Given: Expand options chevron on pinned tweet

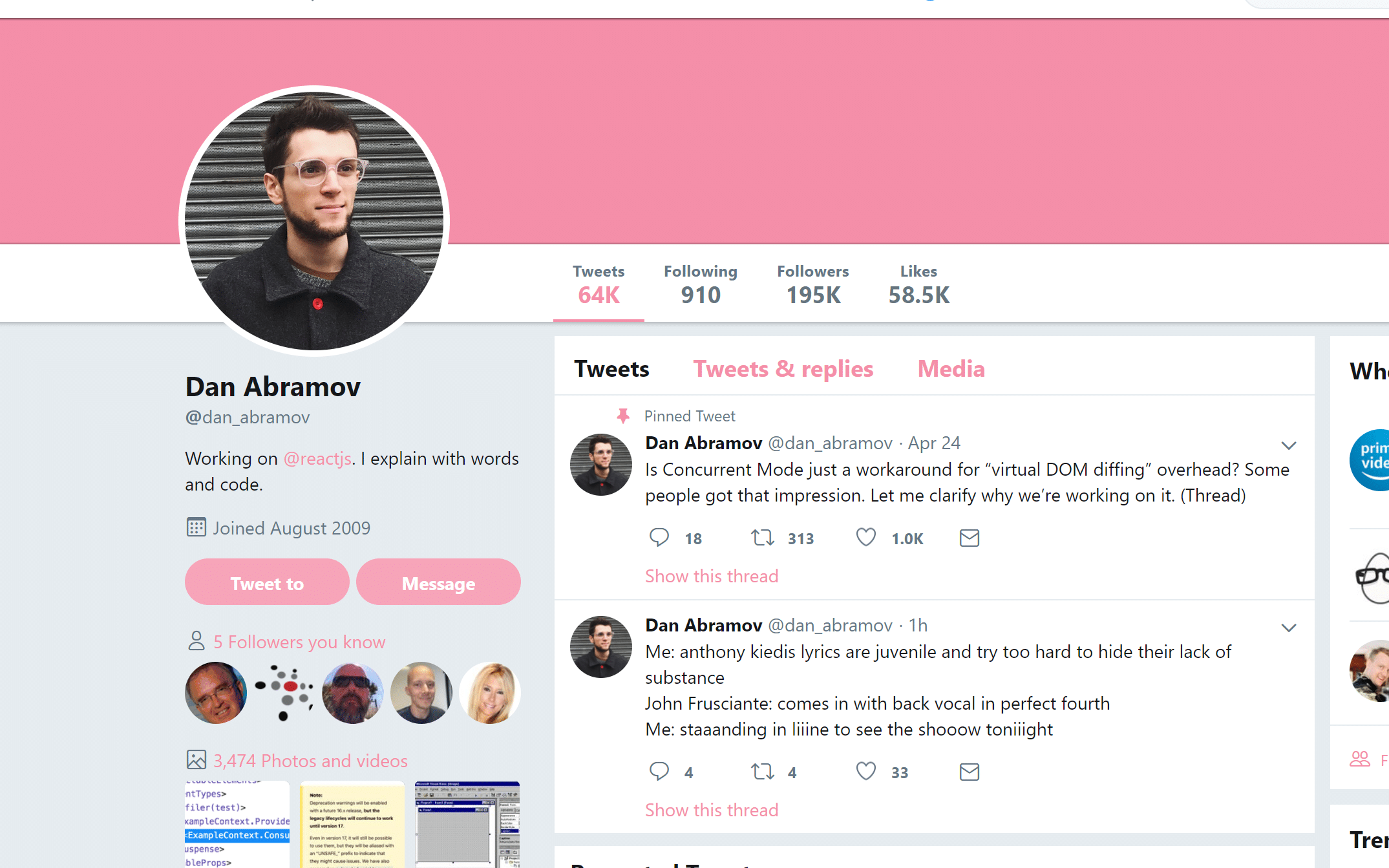Looking at the screenshot, I should pyautogui.click(x=1289, y=445).
